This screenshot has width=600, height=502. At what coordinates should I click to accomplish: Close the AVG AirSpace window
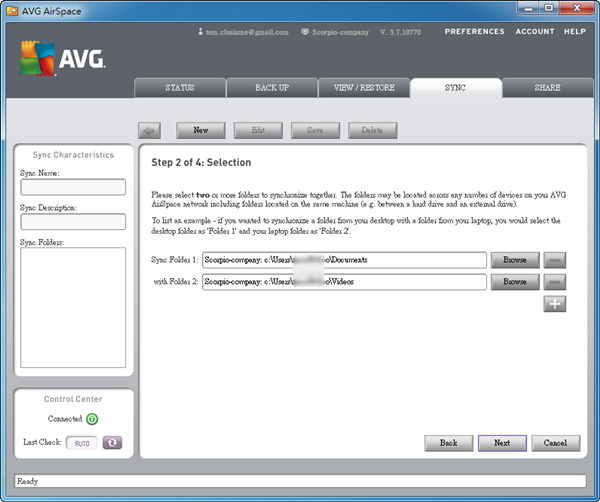(x=577, y=8)
